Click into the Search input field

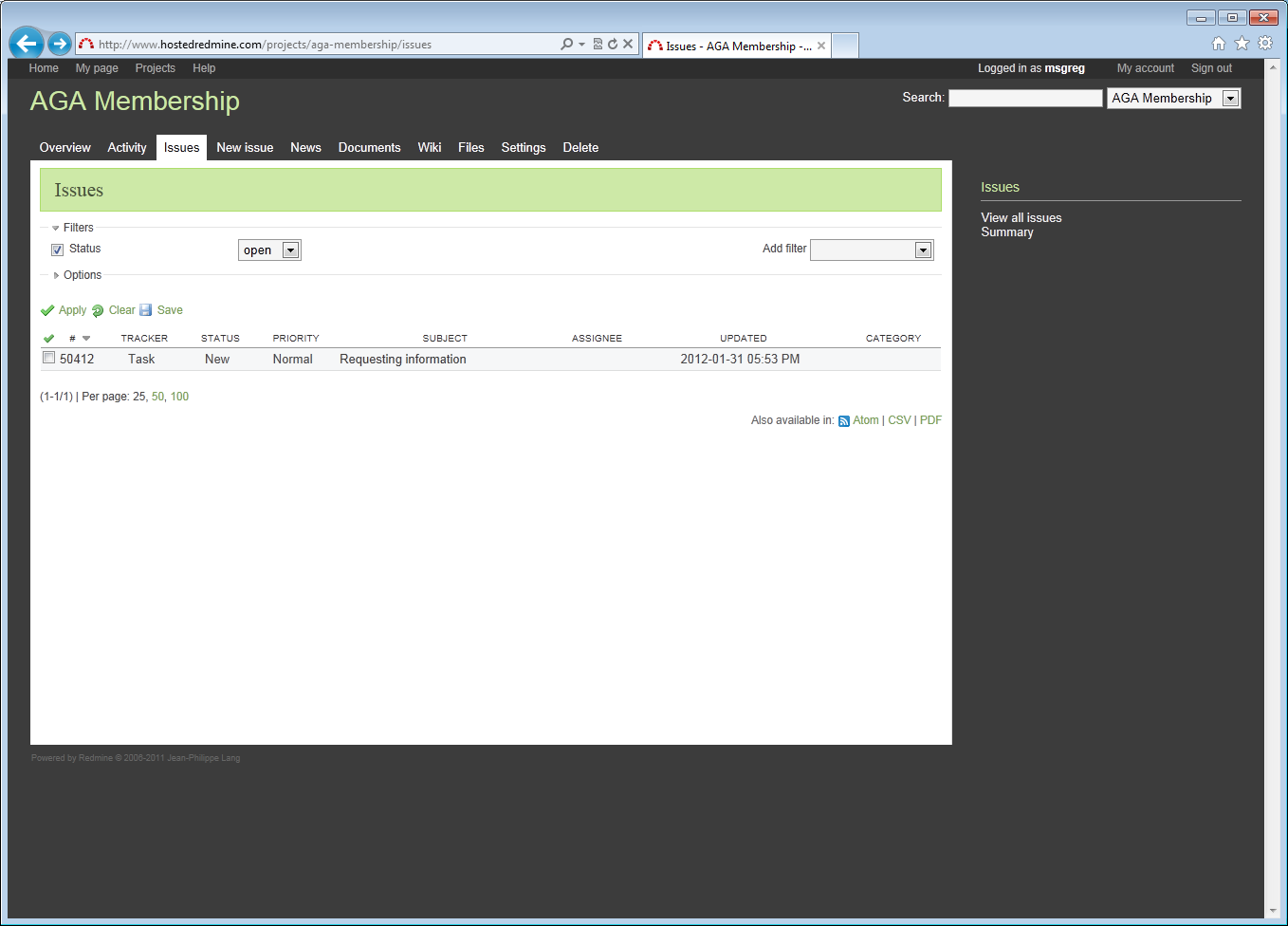(1025, 99)
